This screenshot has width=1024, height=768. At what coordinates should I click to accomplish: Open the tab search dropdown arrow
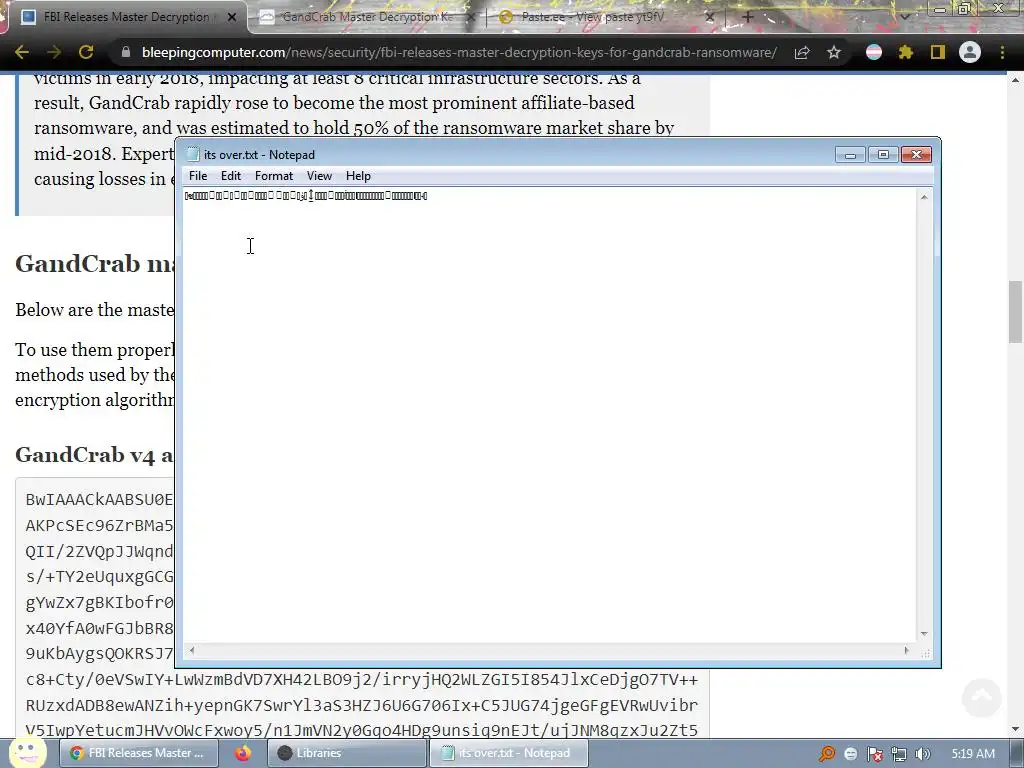[904, 17]
